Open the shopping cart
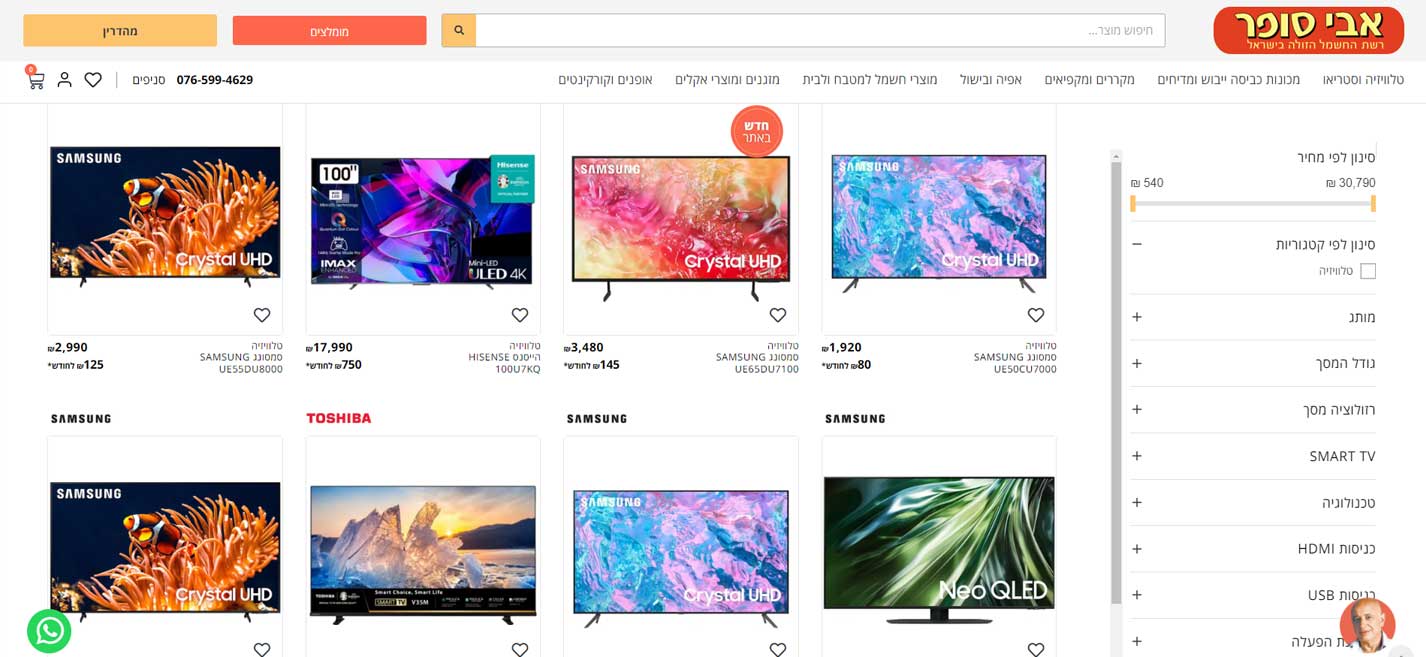The width and height of the screenshot is (1426, 657). (x=35, y=80)
